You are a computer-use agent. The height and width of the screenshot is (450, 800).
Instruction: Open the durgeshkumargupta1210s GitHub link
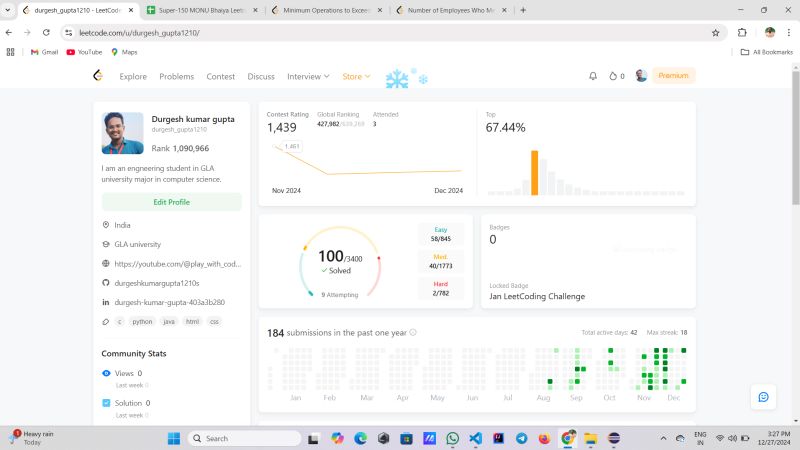157,283
